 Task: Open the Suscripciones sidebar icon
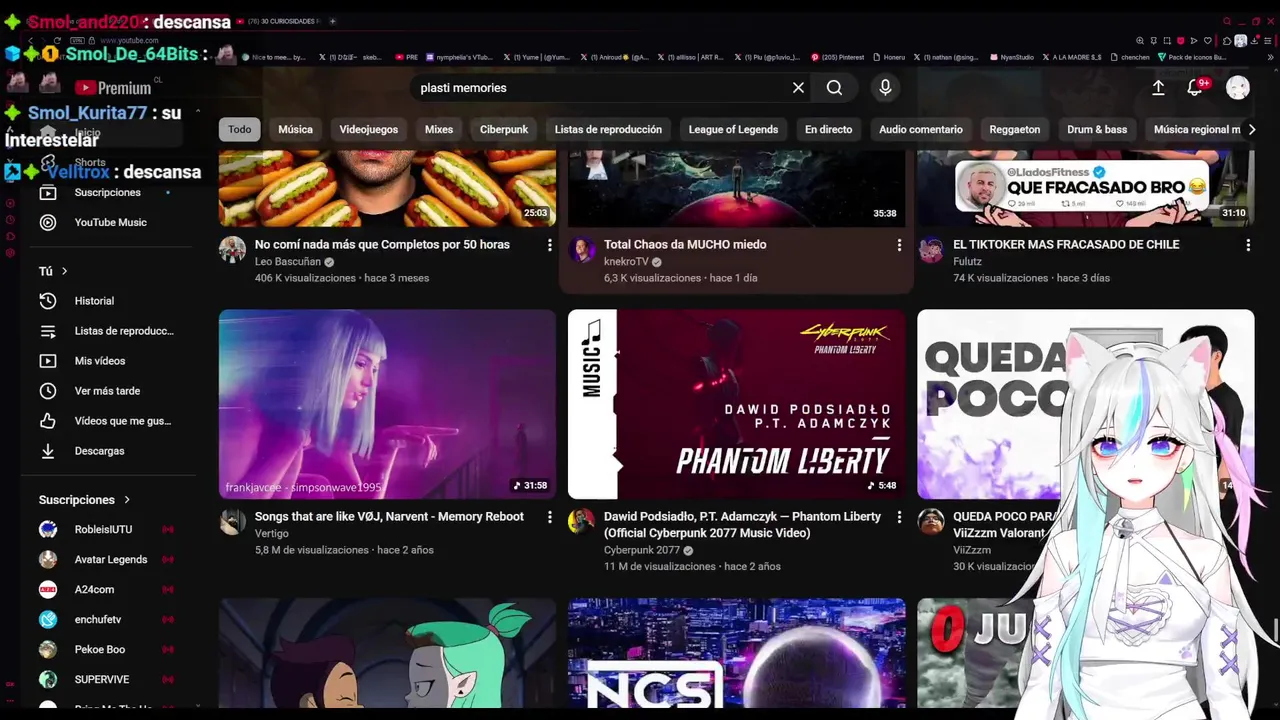(x=48, y=192)
